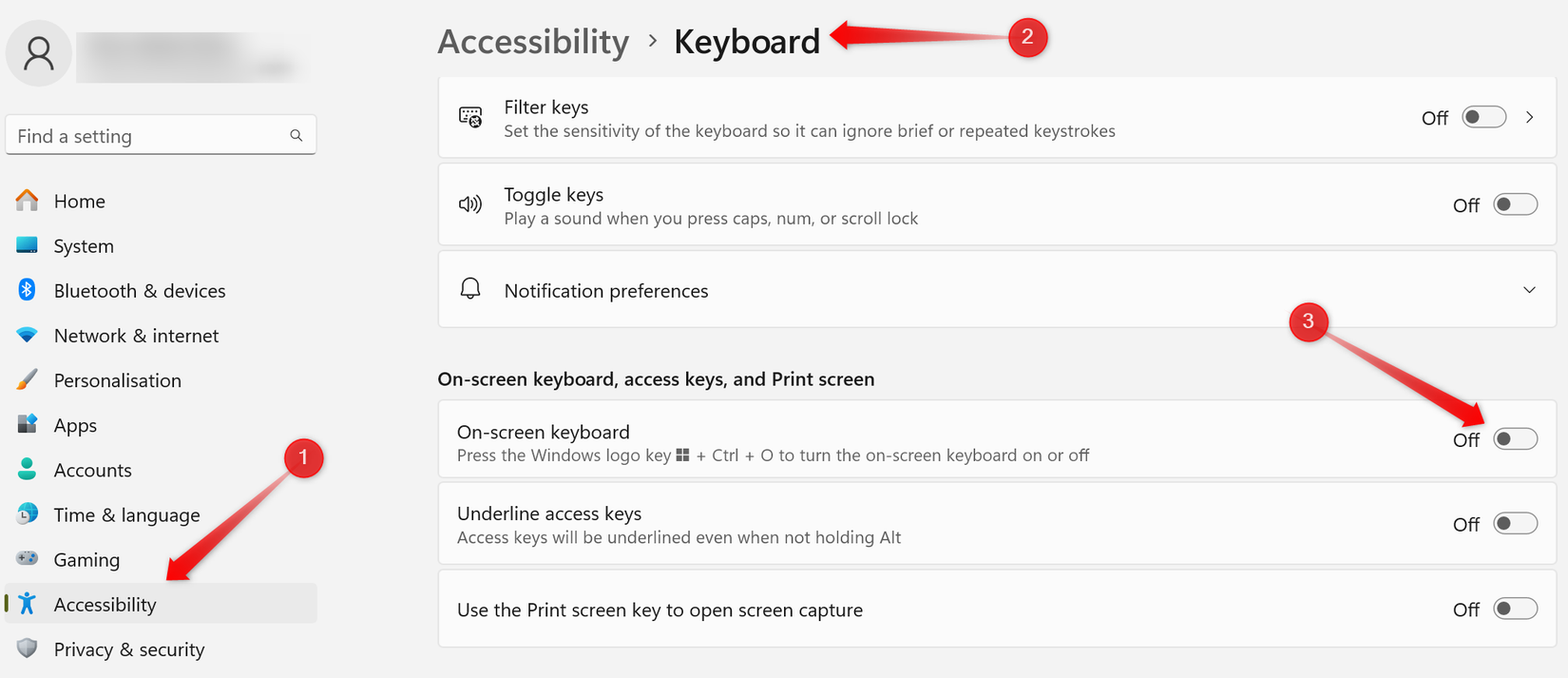
Task: Select Time & language in the sidebar
Action: tap(125, 514)
